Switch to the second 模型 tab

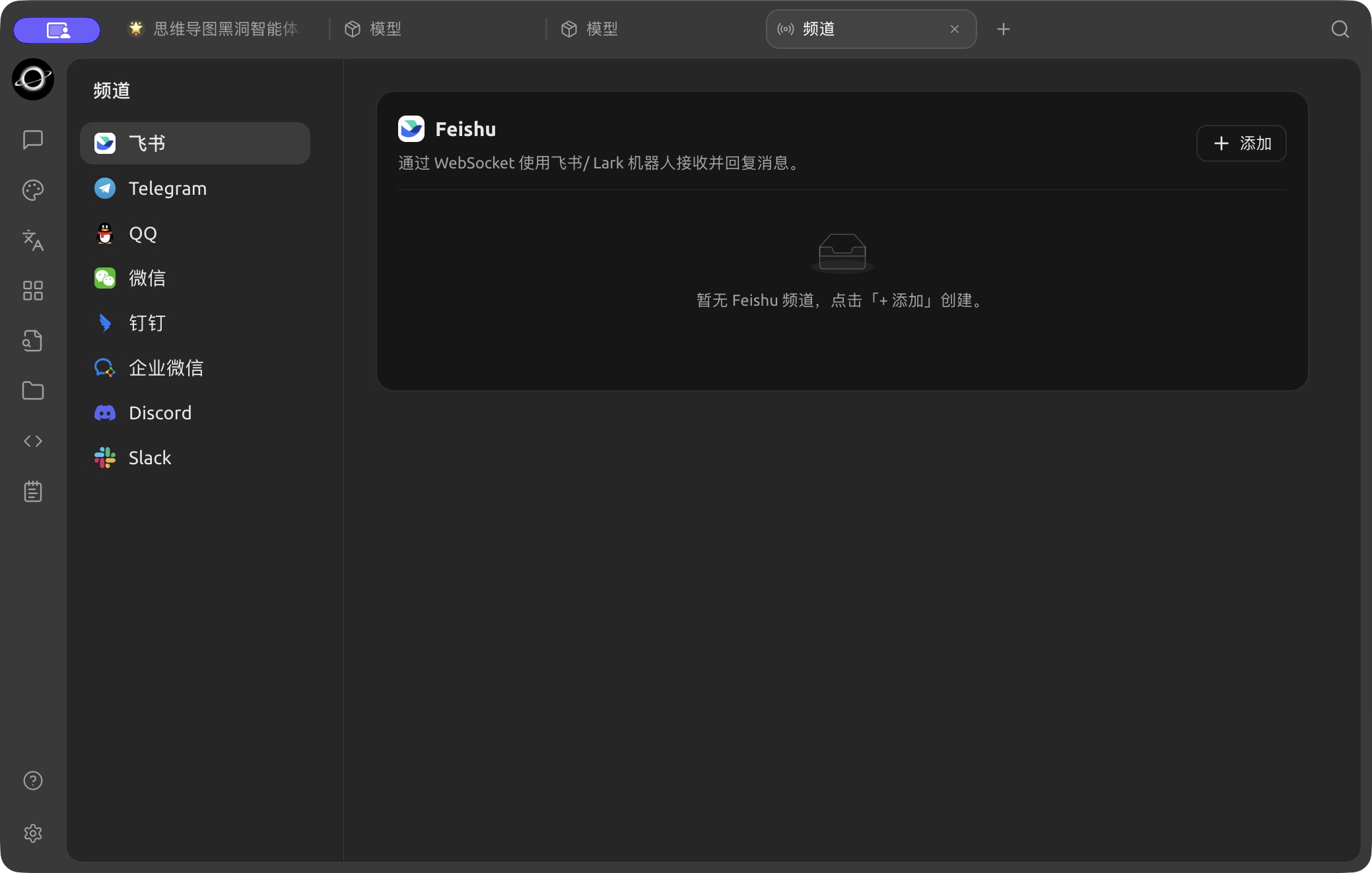click(655, 29)
